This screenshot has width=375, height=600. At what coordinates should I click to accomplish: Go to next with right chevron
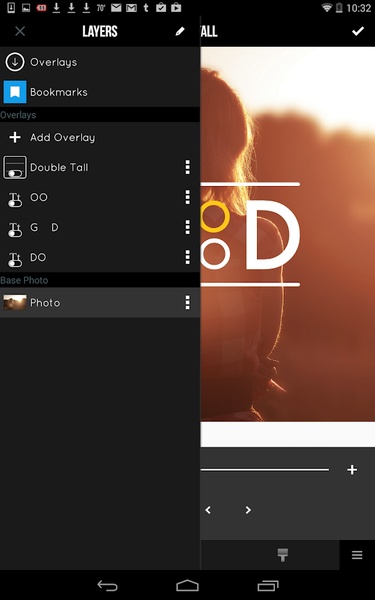pyautogui.click(x=248, y=510)
